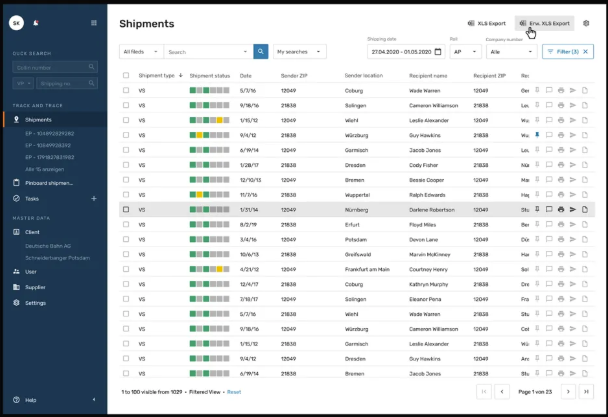The image size is (608, 417).
Task: Click the send icon in the Jacob Jones Garmisch row
Action: (573, 150)
